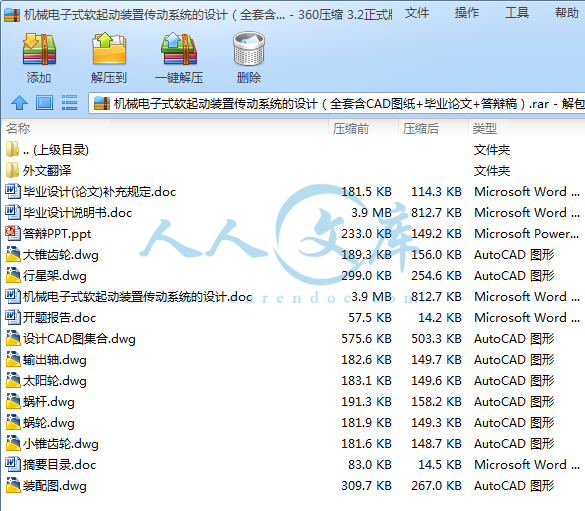The height and width of the screenshot is (511, 585).
Task: Open the 帮助 menu
Action: pos(567,13)
